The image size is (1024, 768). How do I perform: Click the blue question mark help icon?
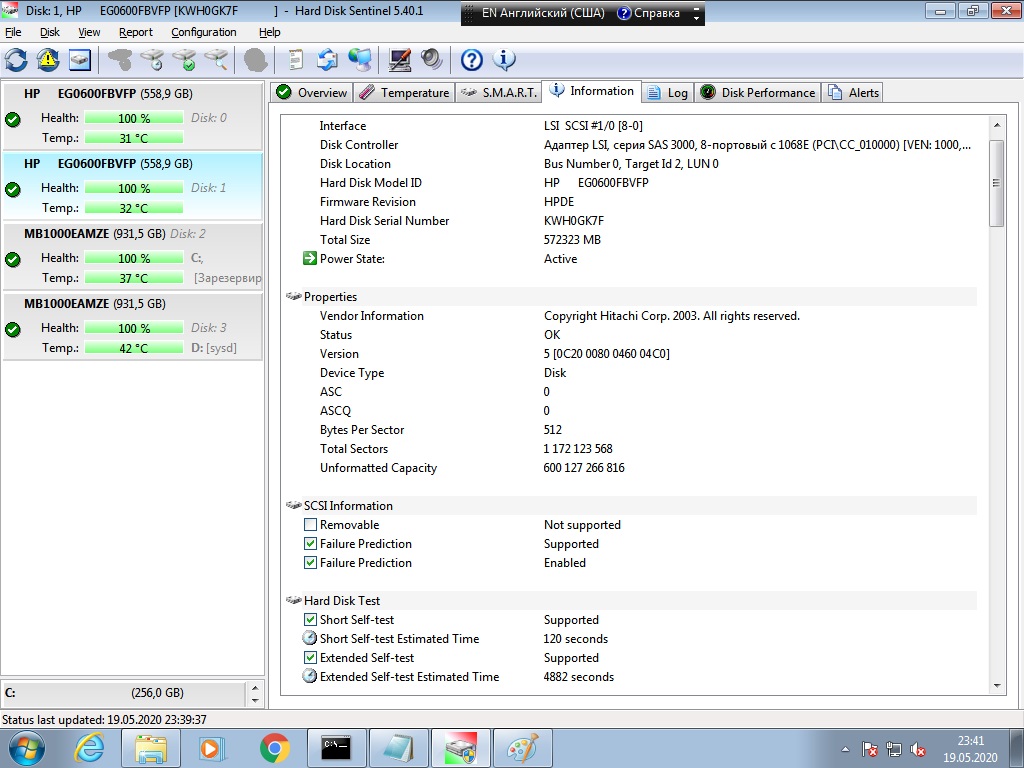(x=472, y=60)
